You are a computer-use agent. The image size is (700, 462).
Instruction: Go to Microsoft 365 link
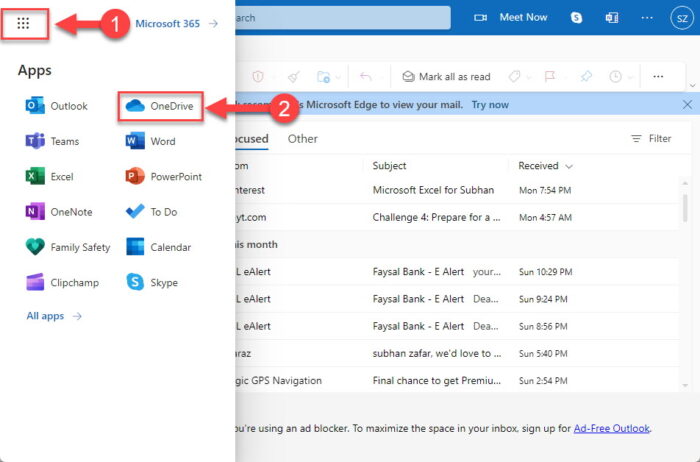[x=177, y=24]
